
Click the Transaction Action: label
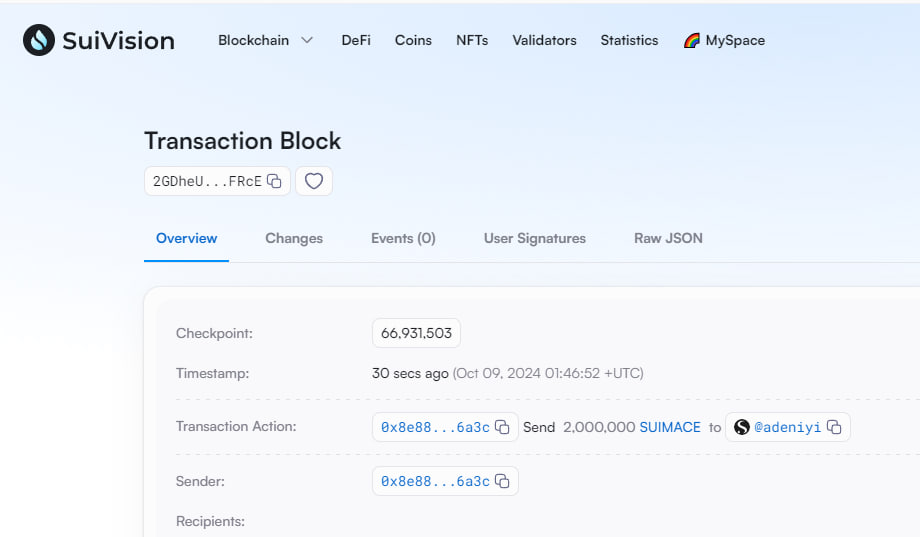tap(236, 426)
